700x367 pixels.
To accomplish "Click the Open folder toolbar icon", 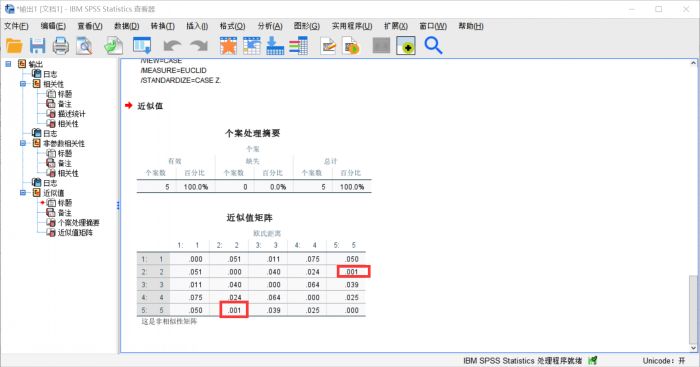I will click(x=14, y=46).
